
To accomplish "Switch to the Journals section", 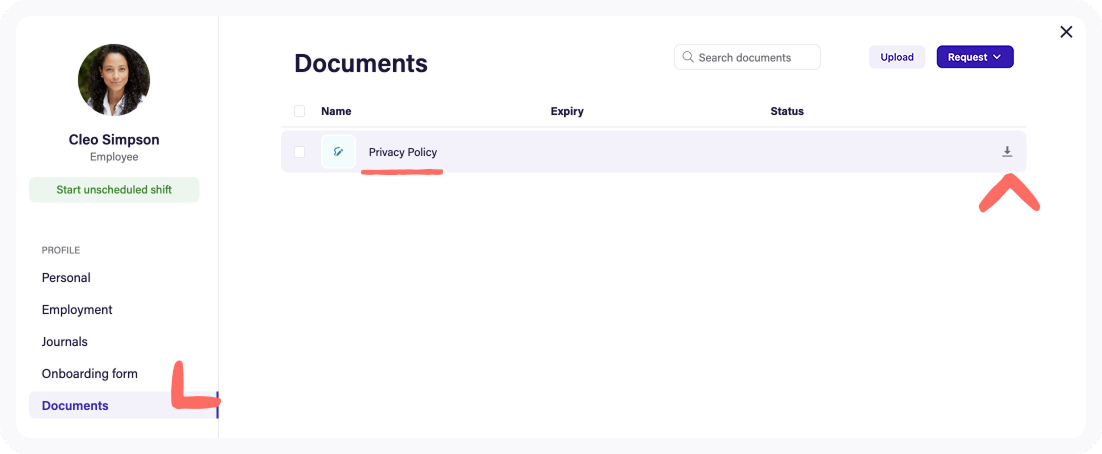I will click(x=65, y=342).
